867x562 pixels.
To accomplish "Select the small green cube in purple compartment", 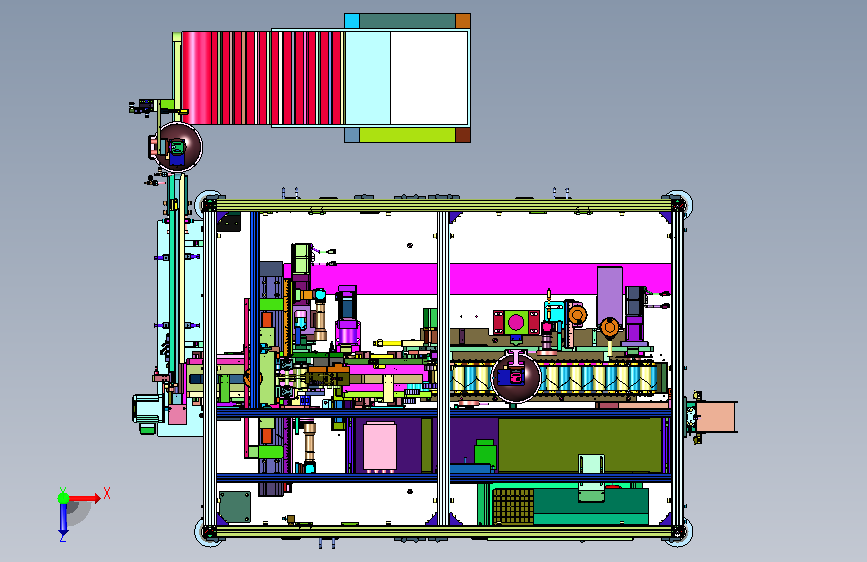I will [485, 453].
